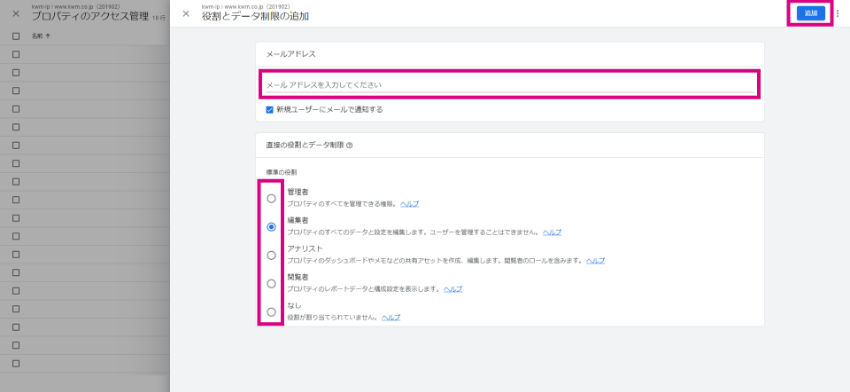Select the なし role radio button

(272, 312)
